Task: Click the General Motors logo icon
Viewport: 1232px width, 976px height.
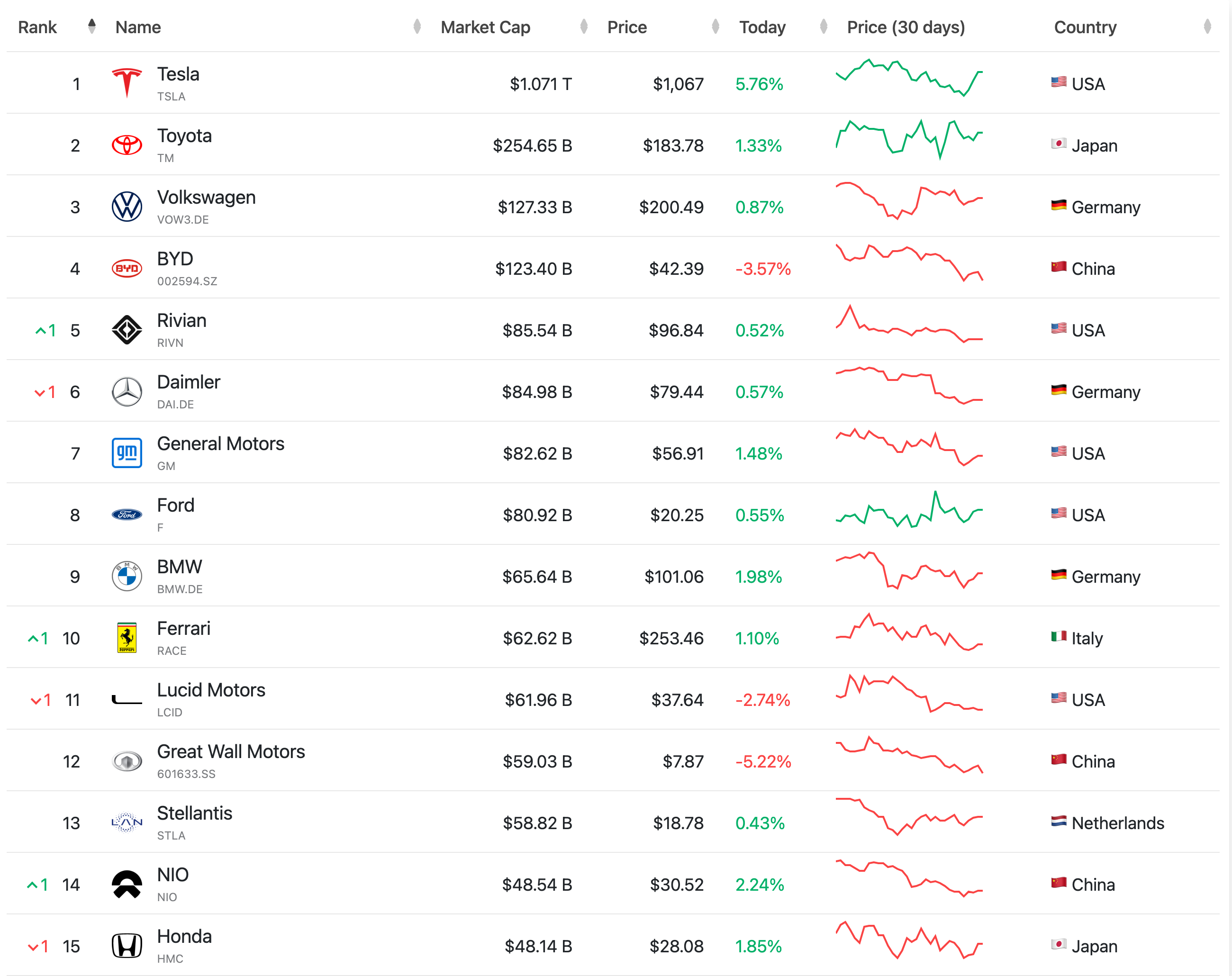Action: [x=127, y=453]
